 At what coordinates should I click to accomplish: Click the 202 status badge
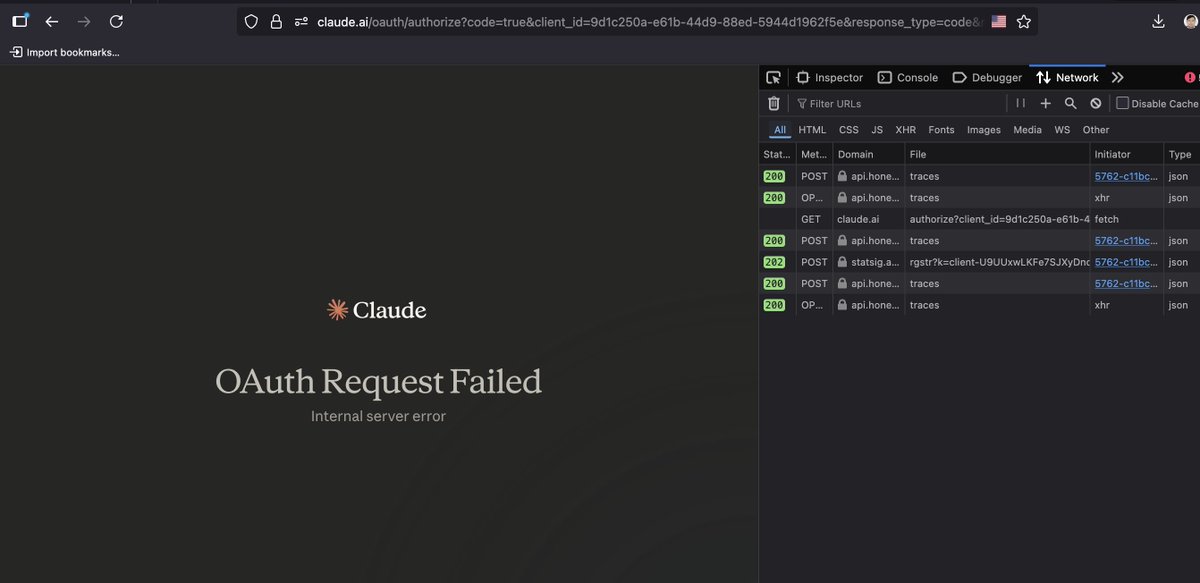coord(774,262)
